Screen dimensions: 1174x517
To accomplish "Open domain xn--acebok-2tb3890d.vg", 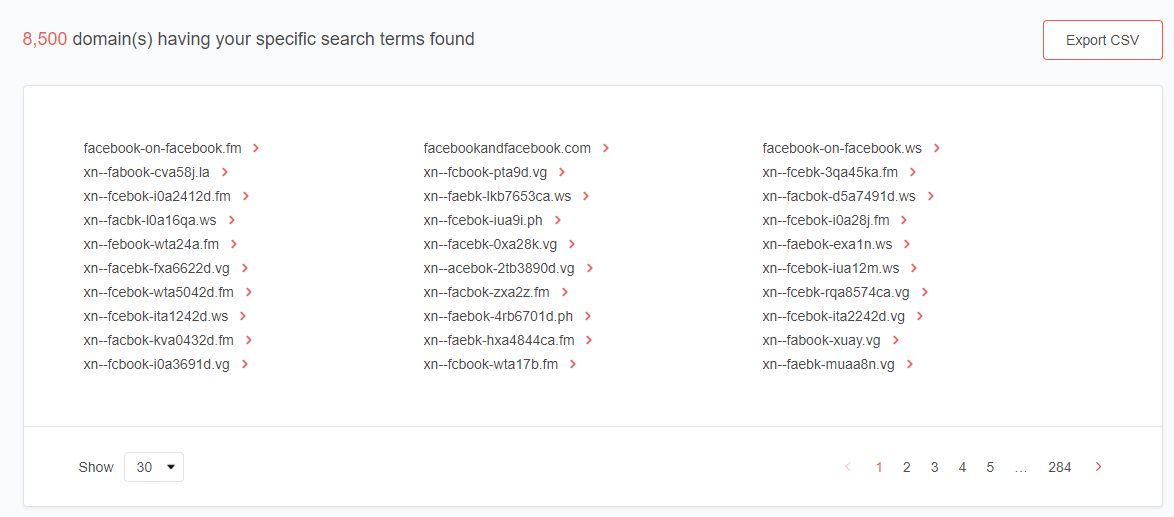I will [499, 268].
